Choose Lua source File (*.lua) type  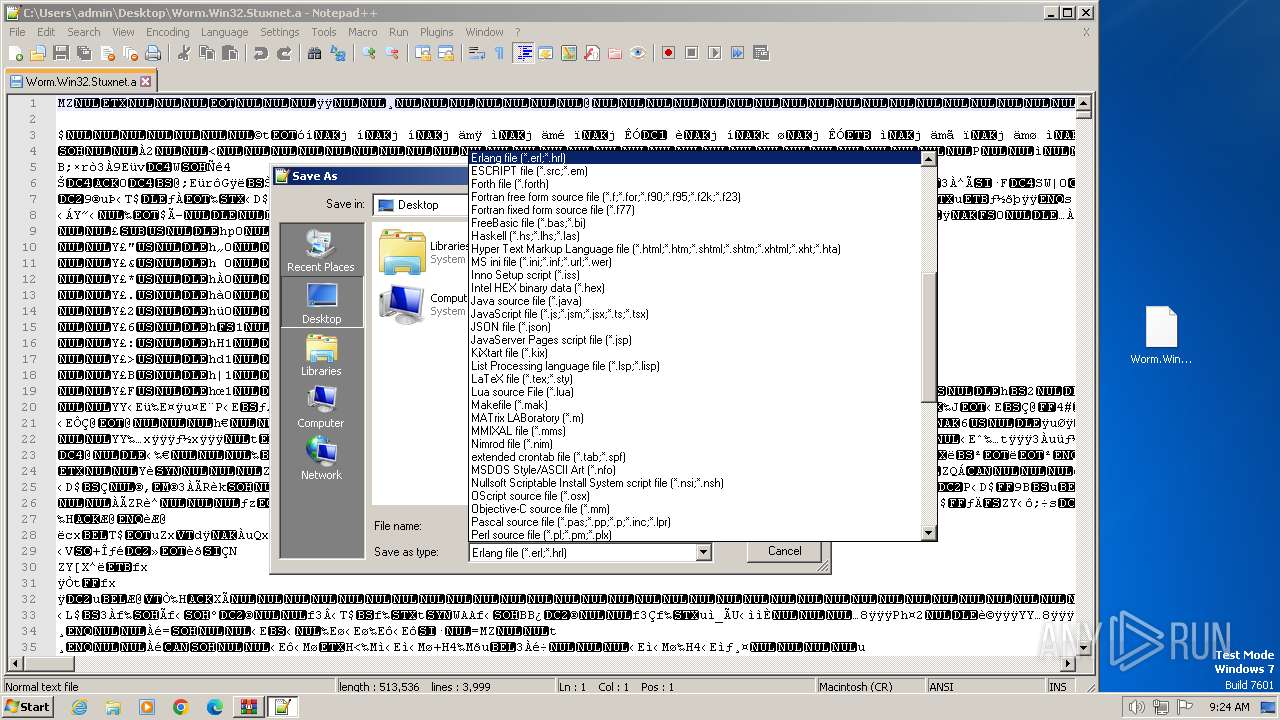pos(695,392)
